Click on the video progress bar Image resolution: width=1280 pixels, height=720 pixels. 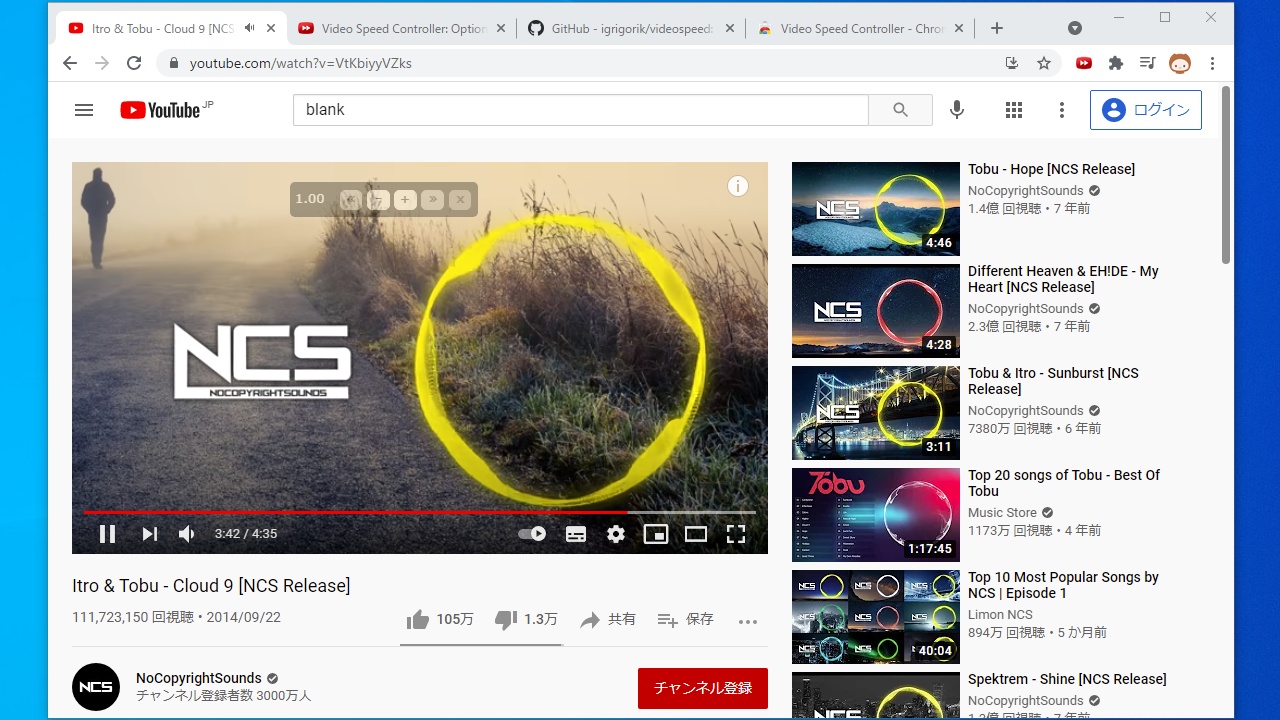420,512
